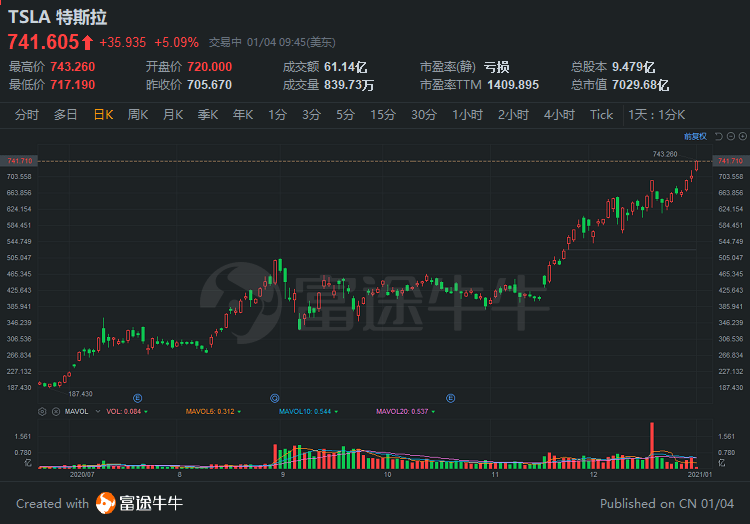Click the Created with footer text
Image resolution: width=750 pixels, height=524 pixels.
[52, 503]
